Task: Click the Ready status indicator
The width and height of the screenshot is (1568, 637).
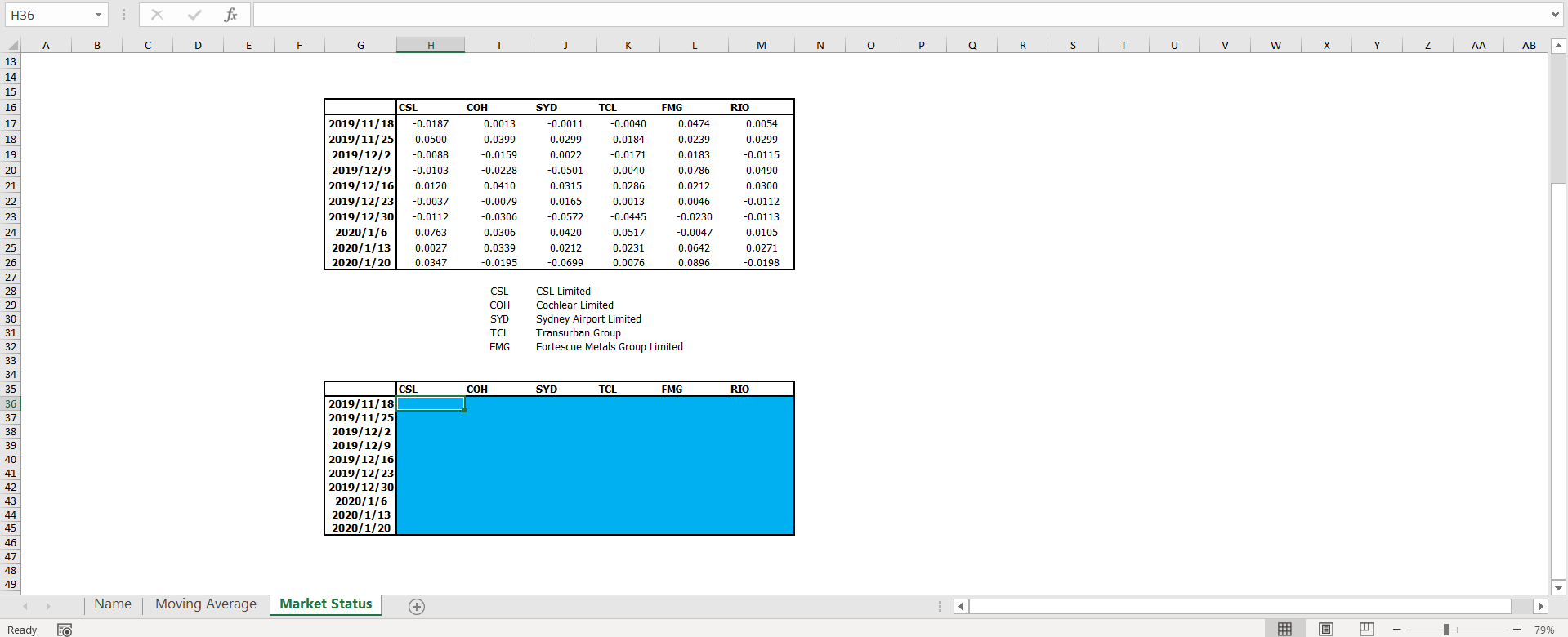Action: point(22,630)
